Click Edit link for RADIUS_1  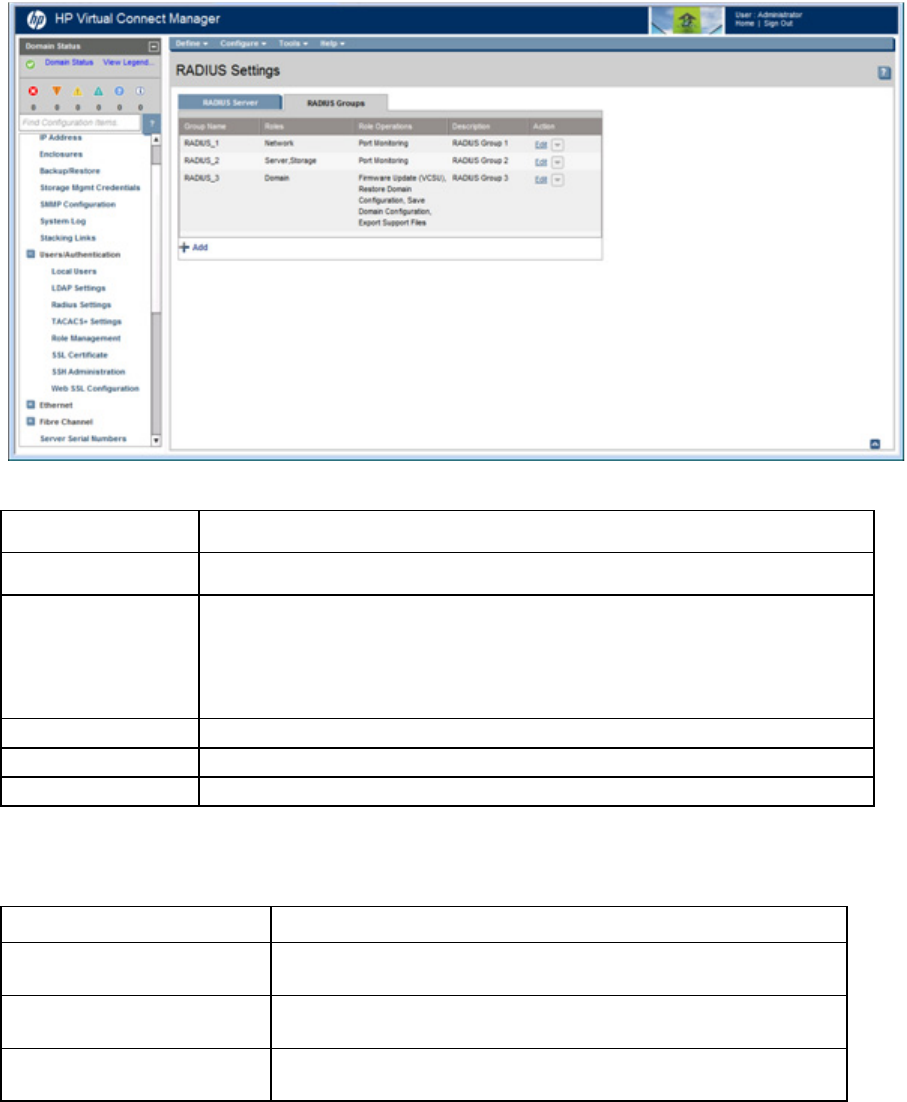[541, 145]
